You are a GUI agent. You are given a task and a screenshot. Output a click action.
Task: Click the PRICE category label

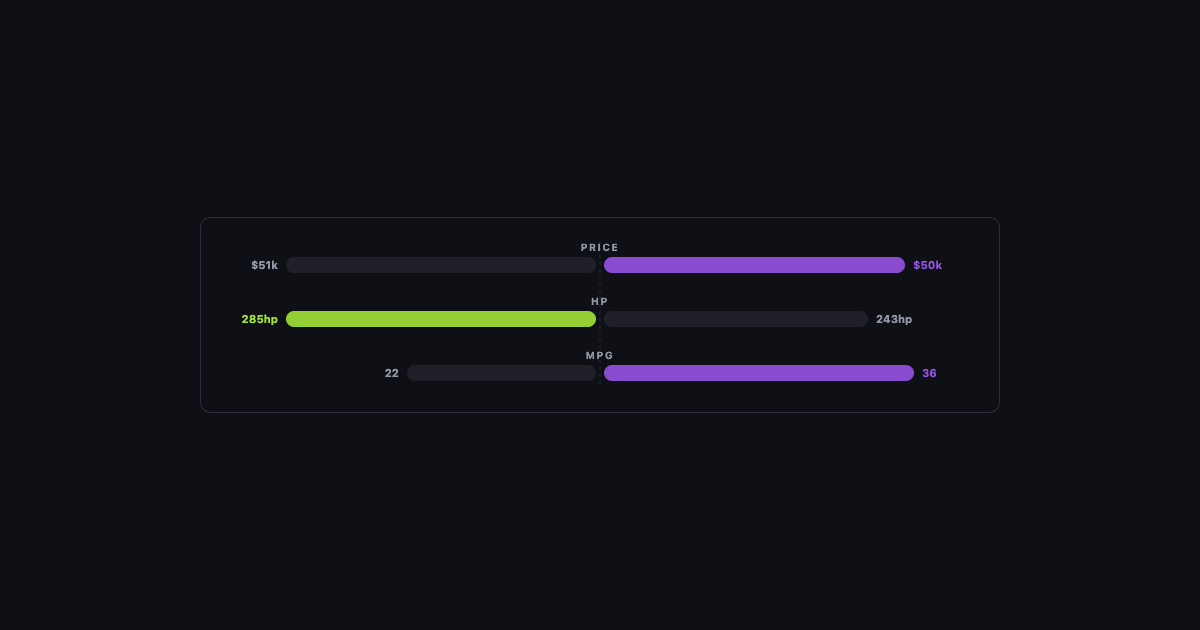(x=600, y=247)
